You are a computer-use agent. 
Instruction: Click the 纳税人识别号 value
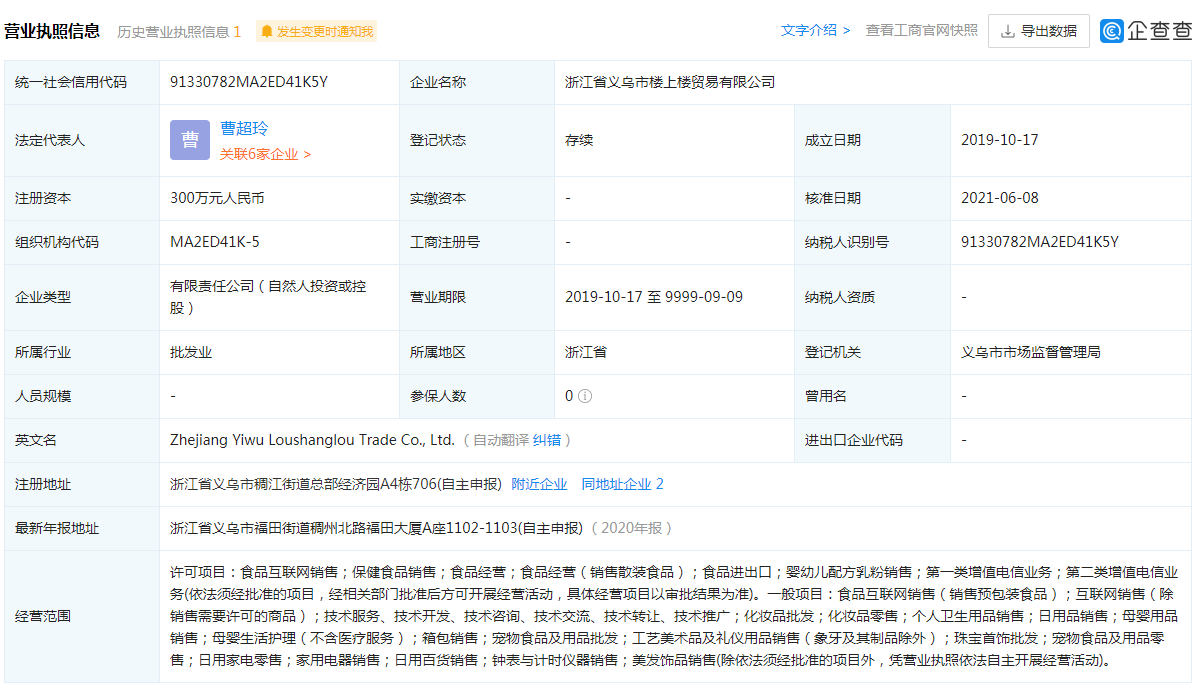point(1039,242)
